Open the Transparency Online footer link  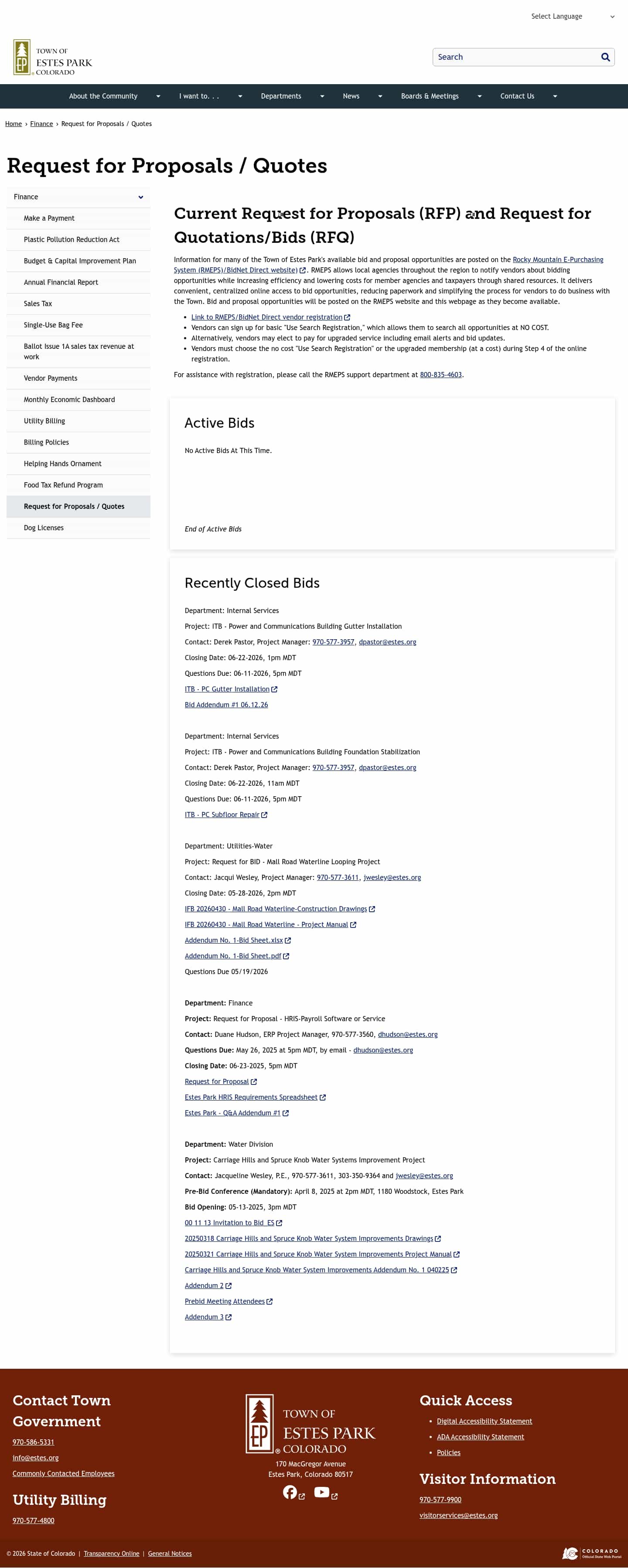click(111, 1553)
